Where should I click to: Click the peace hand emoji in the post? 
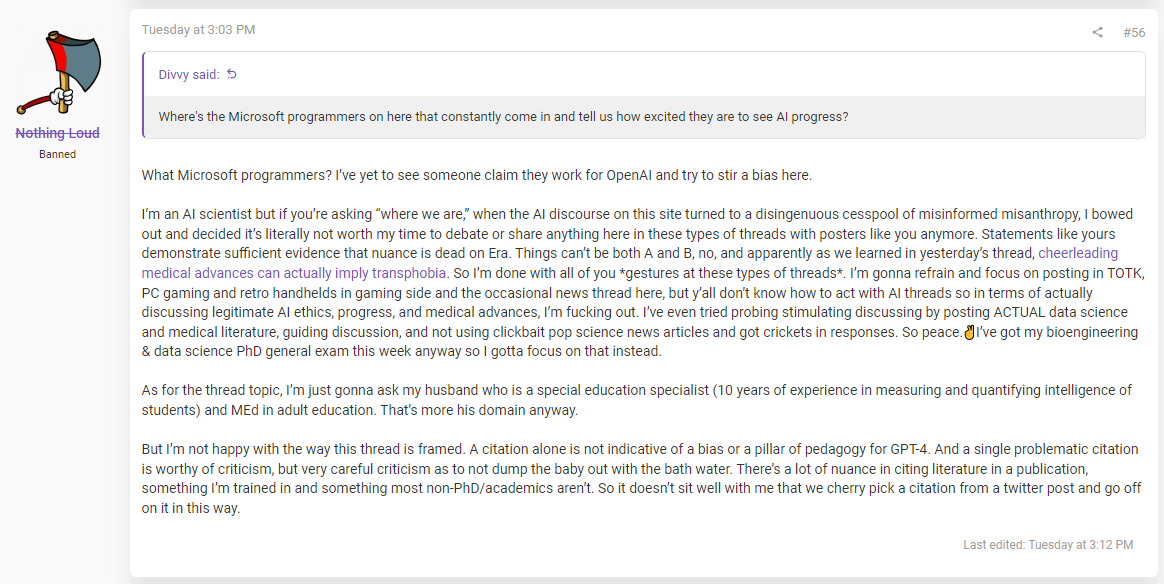[969, 332]
